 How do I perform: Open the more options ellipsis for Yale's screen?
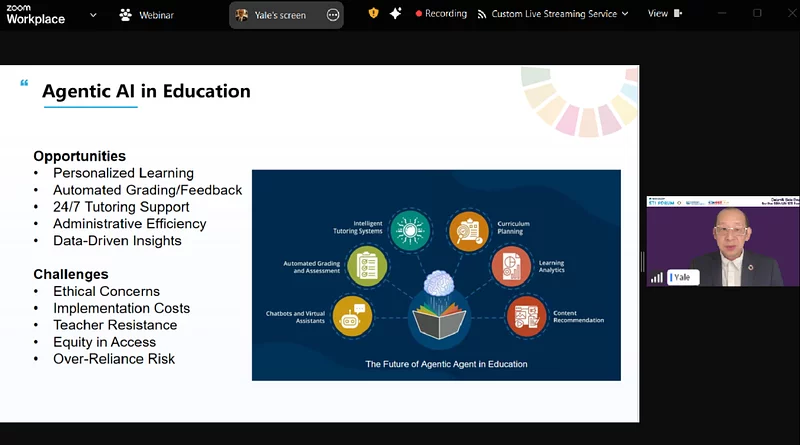pyautogui.click(x=333, y=15)
